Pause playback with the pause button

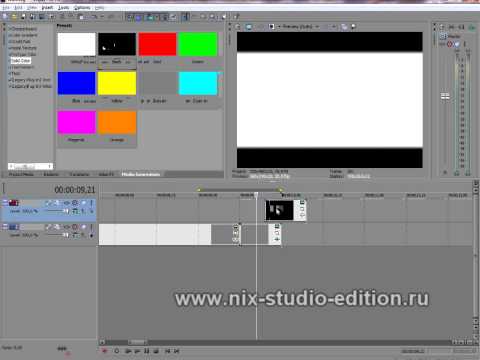click(x=146, y=351)
